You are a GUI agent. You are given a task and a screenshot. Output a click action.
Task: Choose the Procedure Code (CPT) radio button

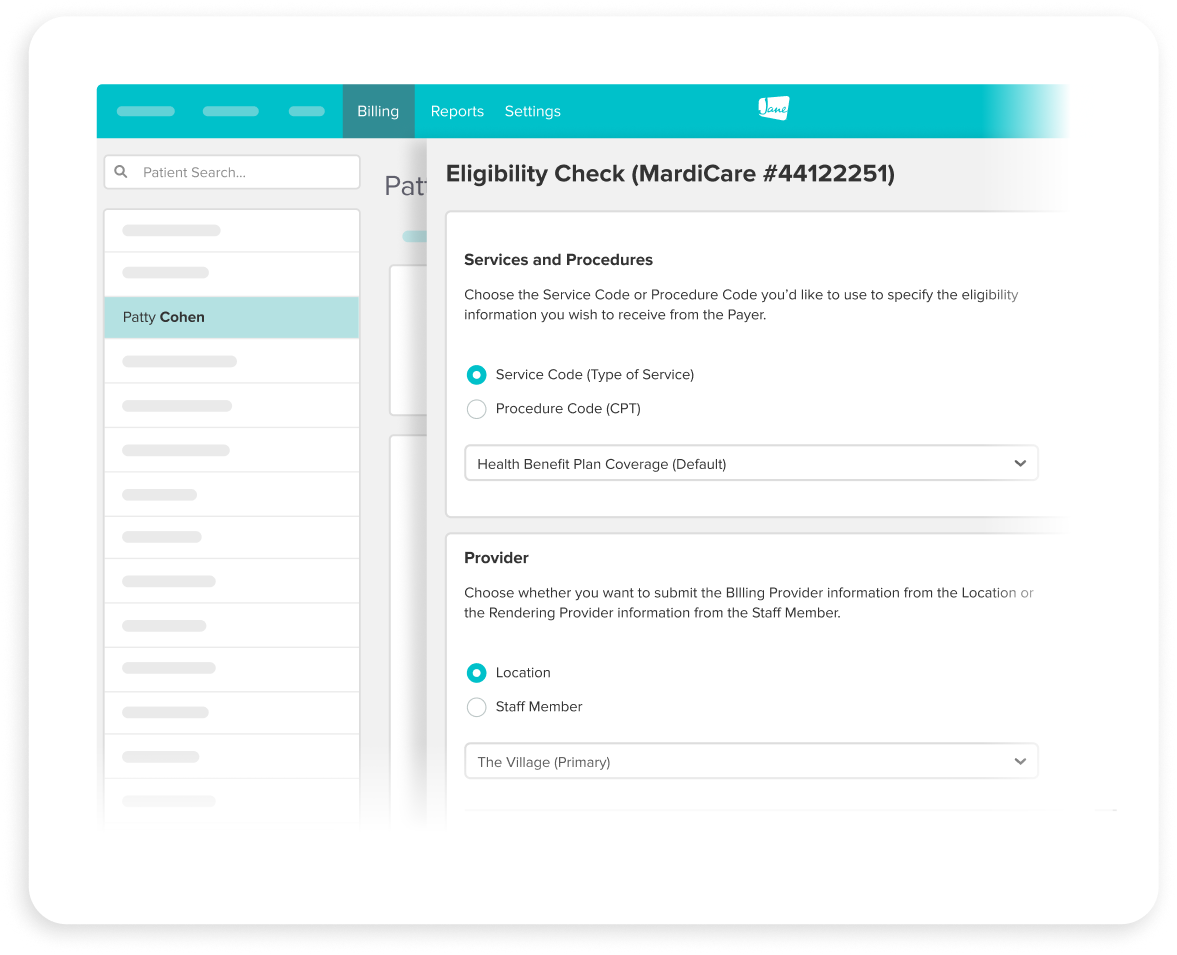pos(477,409)
